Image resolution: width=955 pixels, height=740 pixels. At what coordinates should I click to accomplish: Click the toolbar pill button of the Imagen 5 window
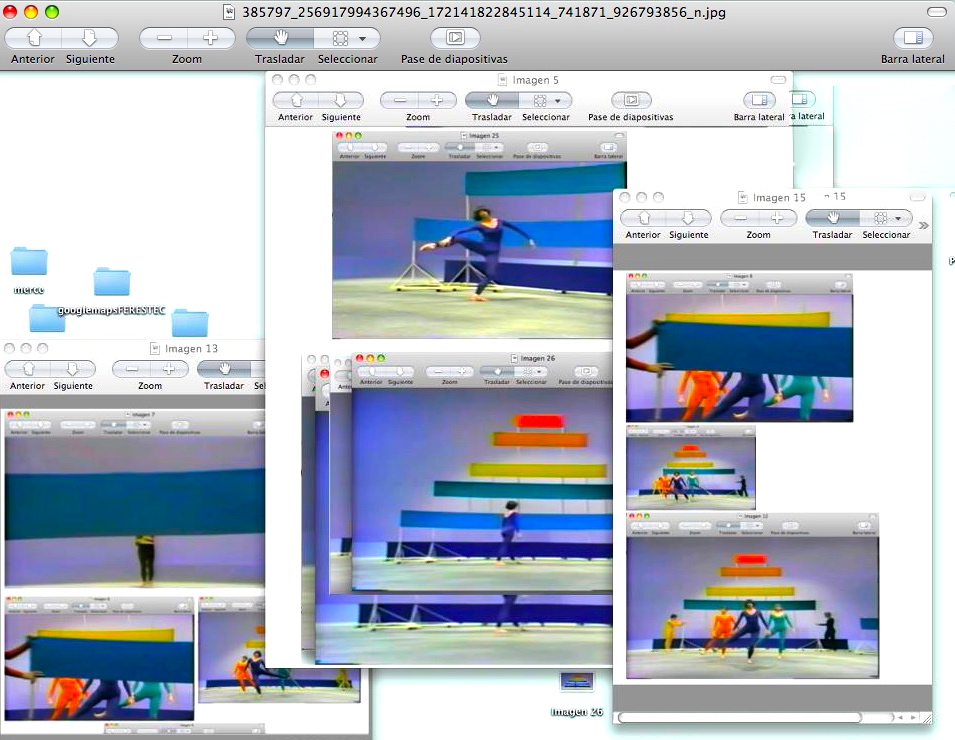tap(778, 79)
